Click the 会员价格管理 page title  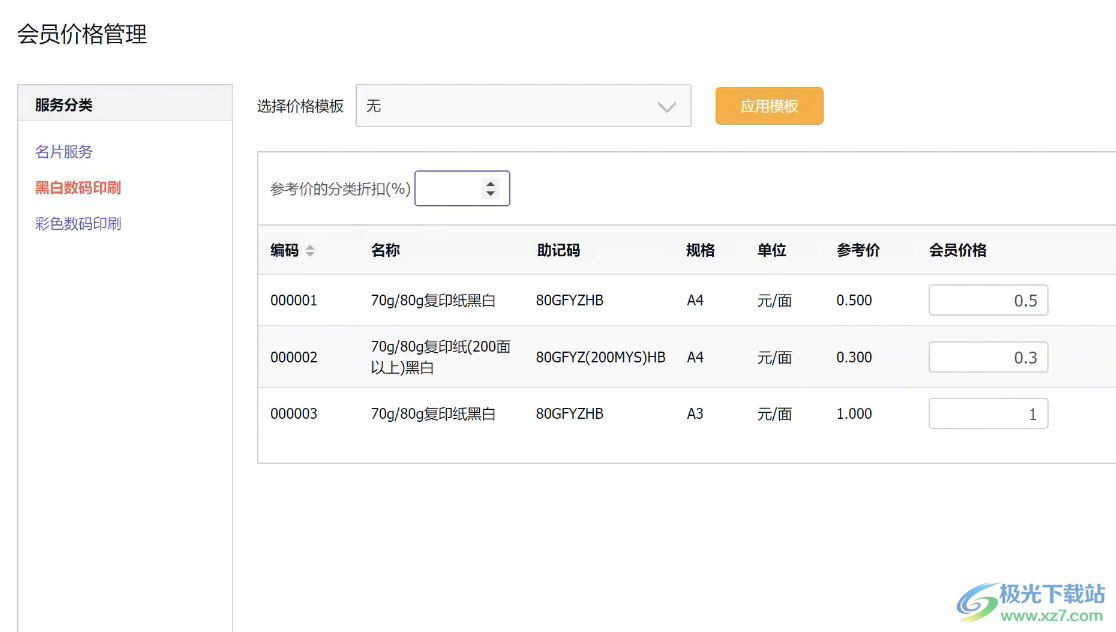coord(82,34)
